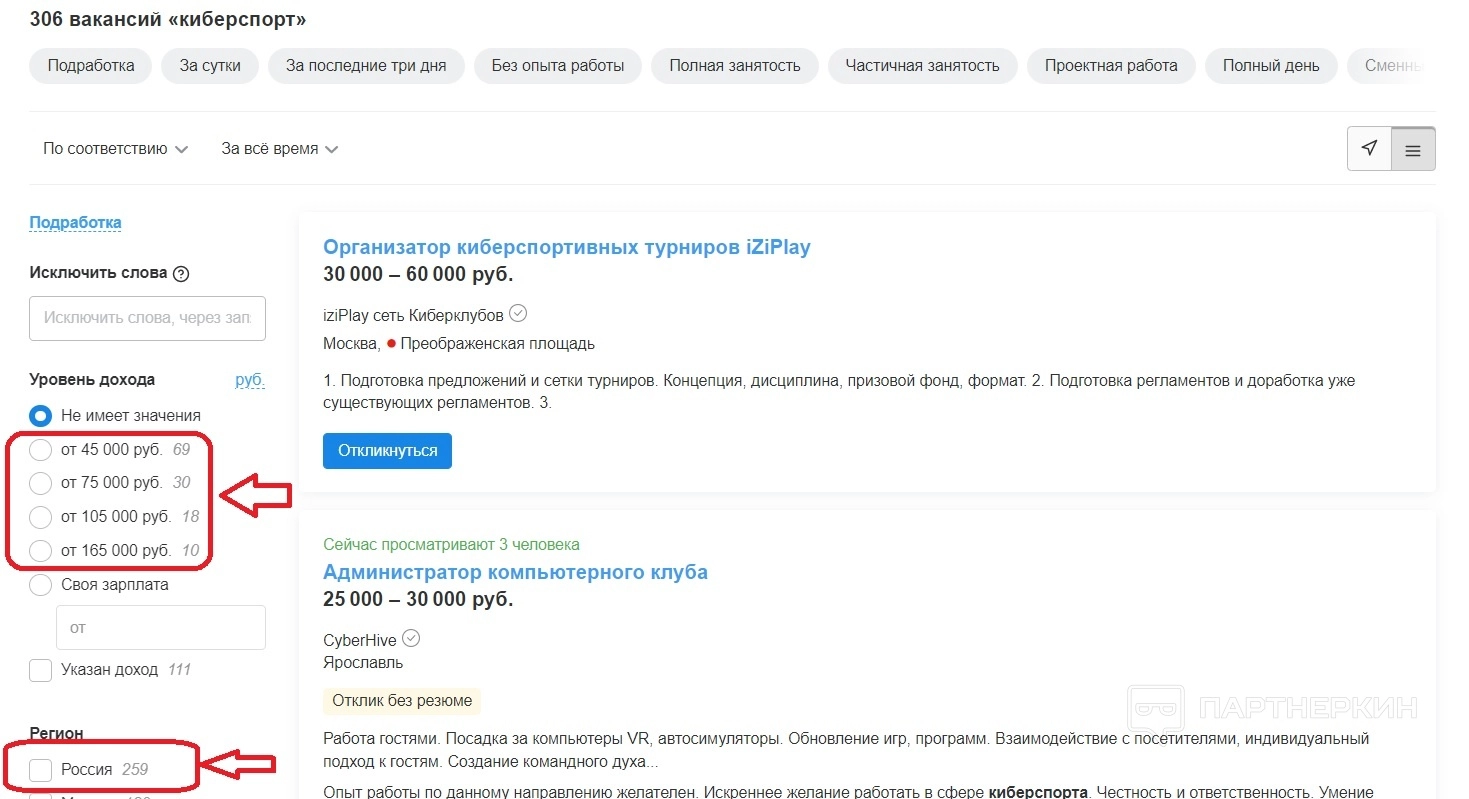
Task: Click the Исключить слова input field
Action: pyautogui.click(x=147, y=318)
